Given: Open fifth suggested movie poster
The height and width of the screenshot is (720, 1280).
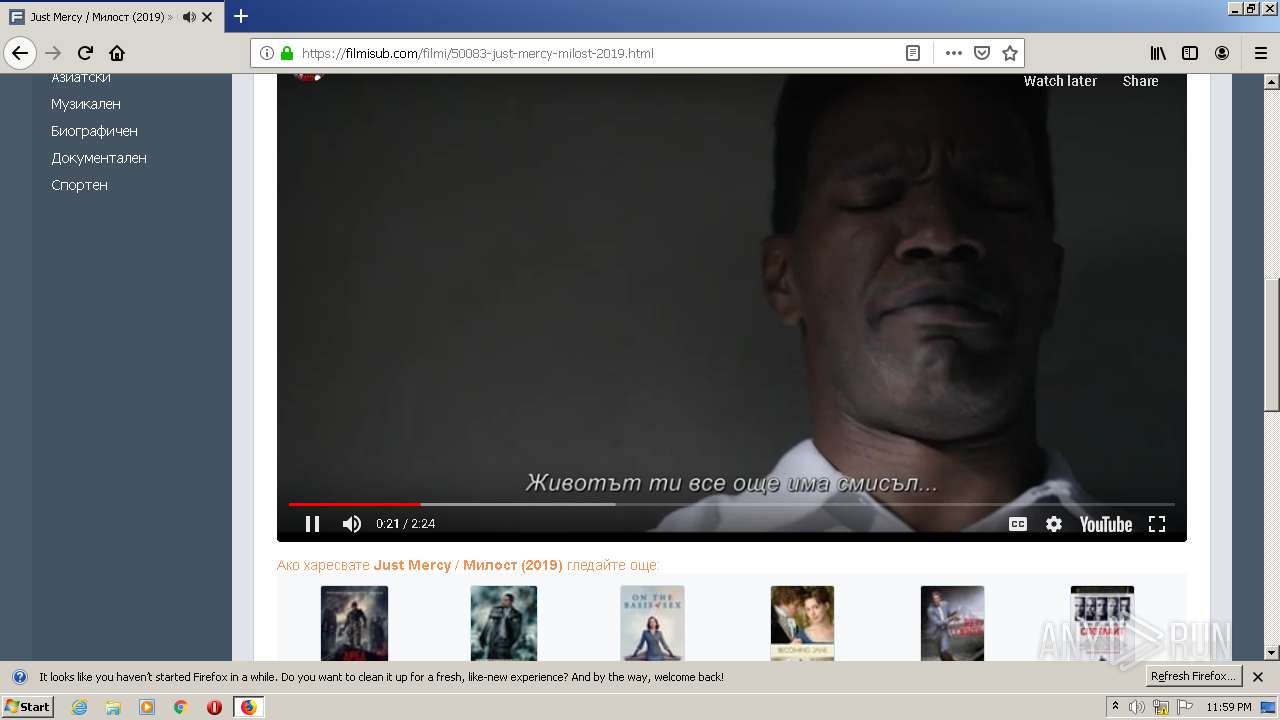Looking at the screenshot, I should click(952, 623).
